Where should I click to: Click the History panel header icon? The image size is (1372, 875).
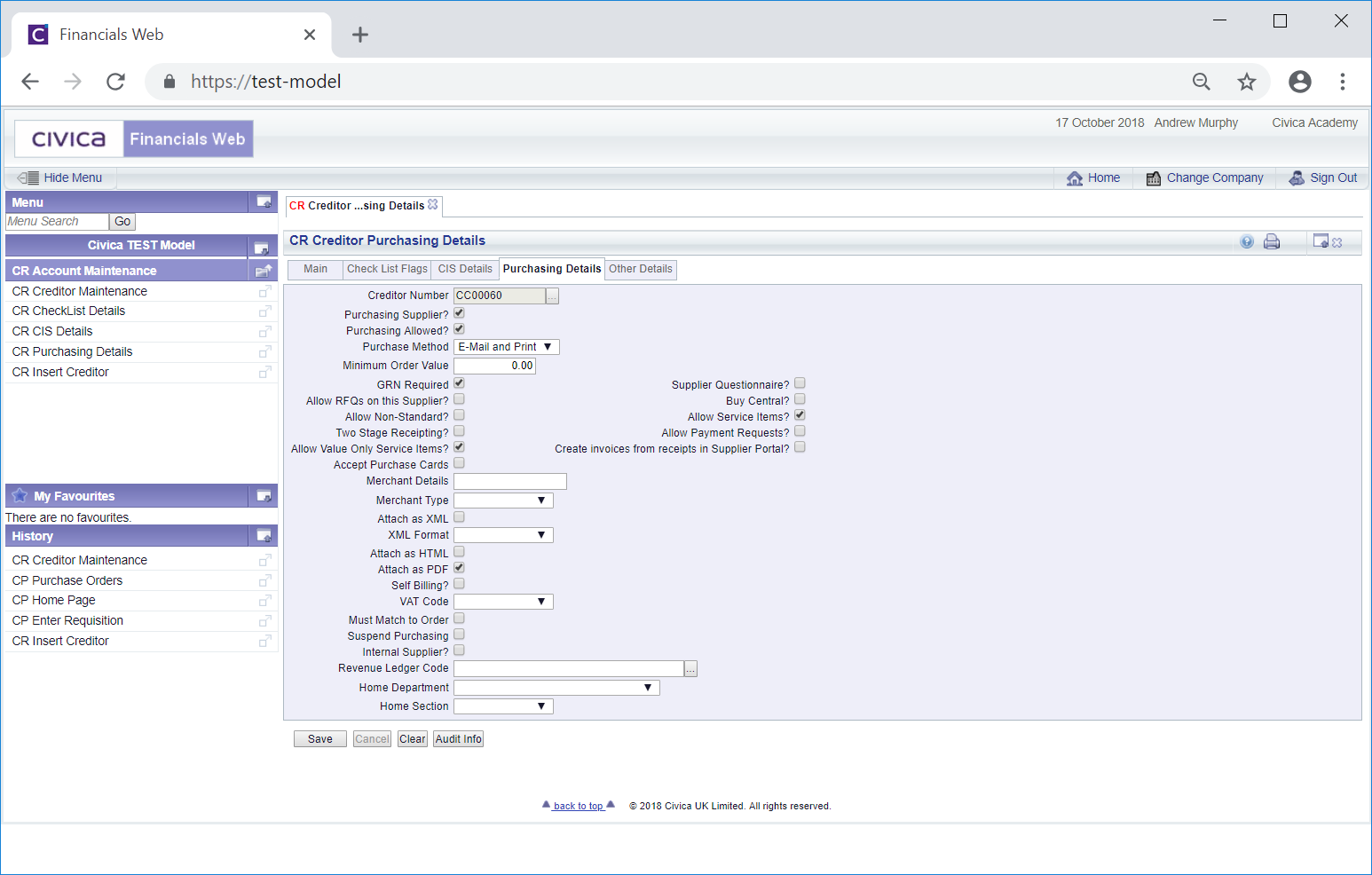click(x=264, y=535)
